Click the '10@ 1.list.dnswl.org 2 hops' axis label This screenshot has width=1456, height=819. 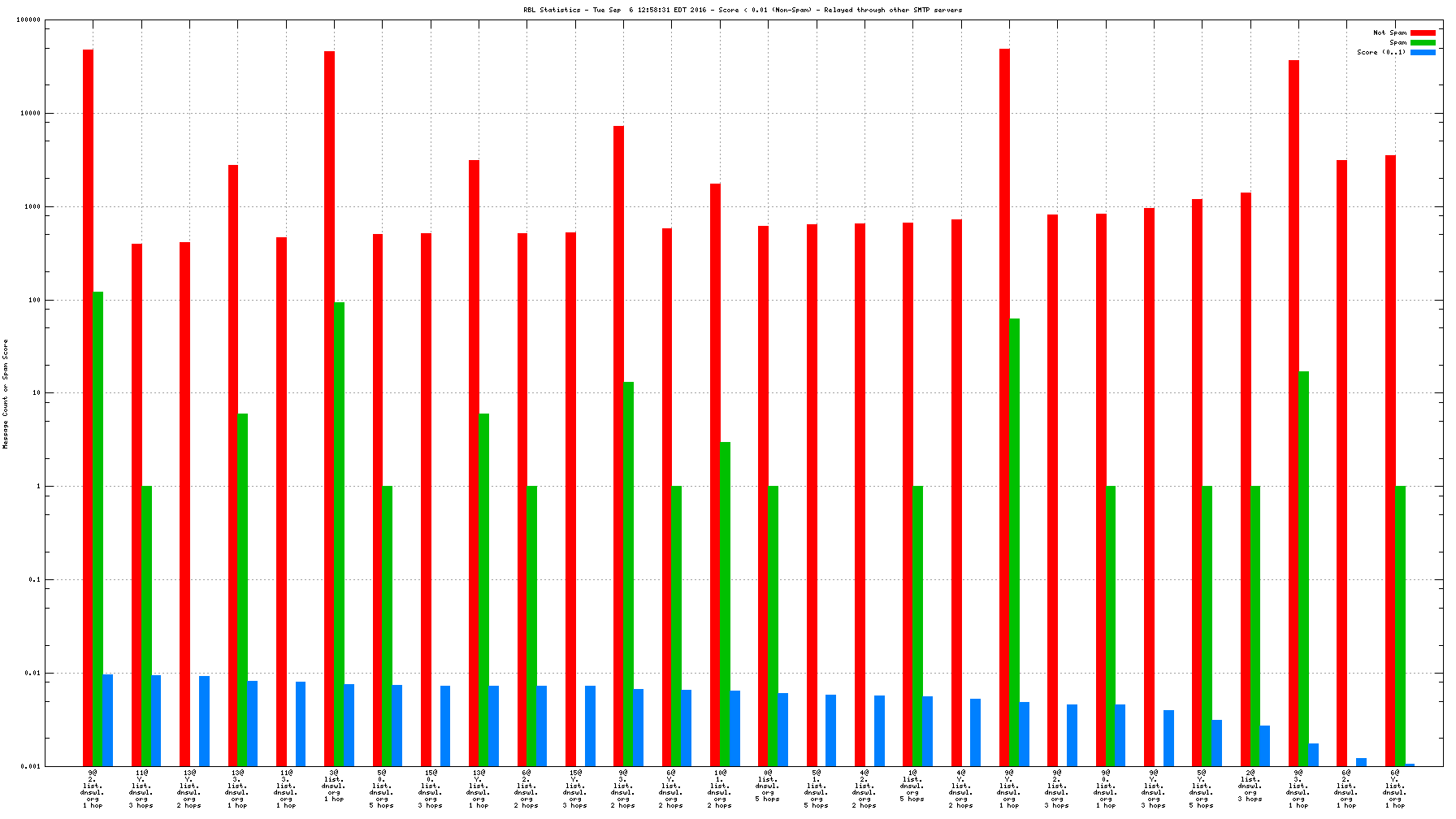pos(720,789)
